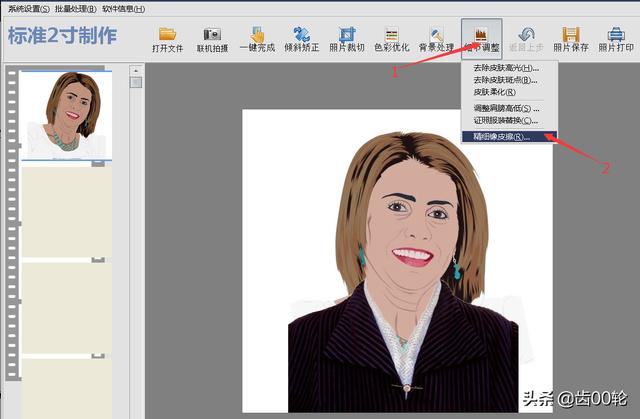Open the 背景处理 background processing tool
The image size is (640, 419).
click(436, 38)
